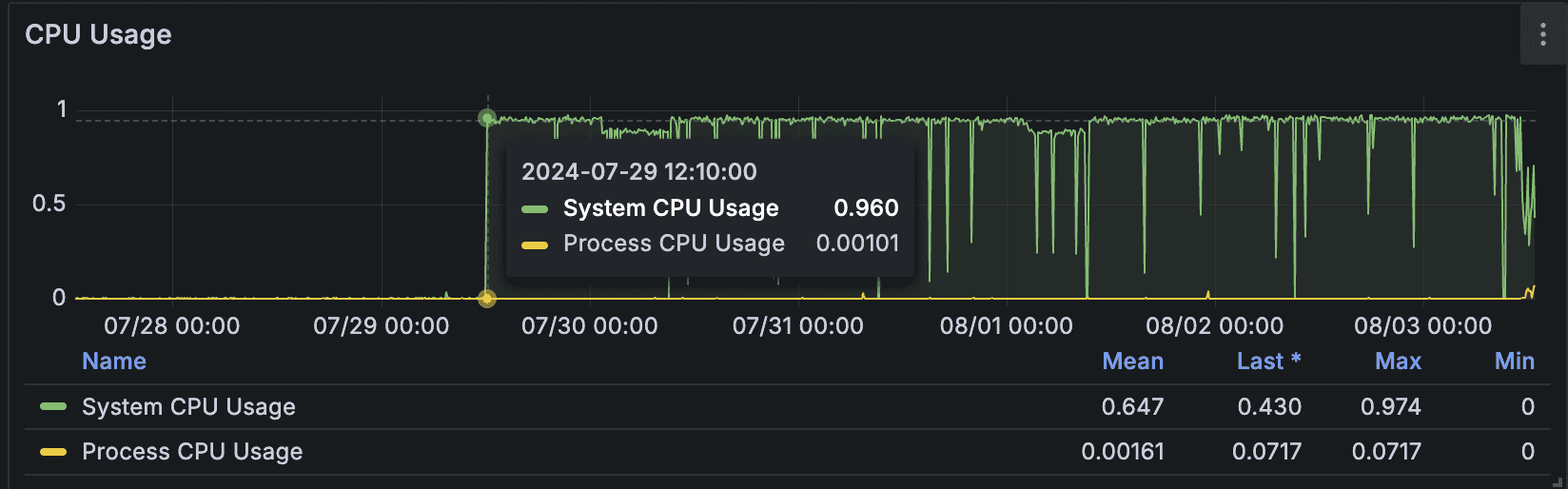Viewport: 1568px width, 489px height.
Task: Click the CPU Usage panel title
Action: pyautogui.click(x=98, y=35)
